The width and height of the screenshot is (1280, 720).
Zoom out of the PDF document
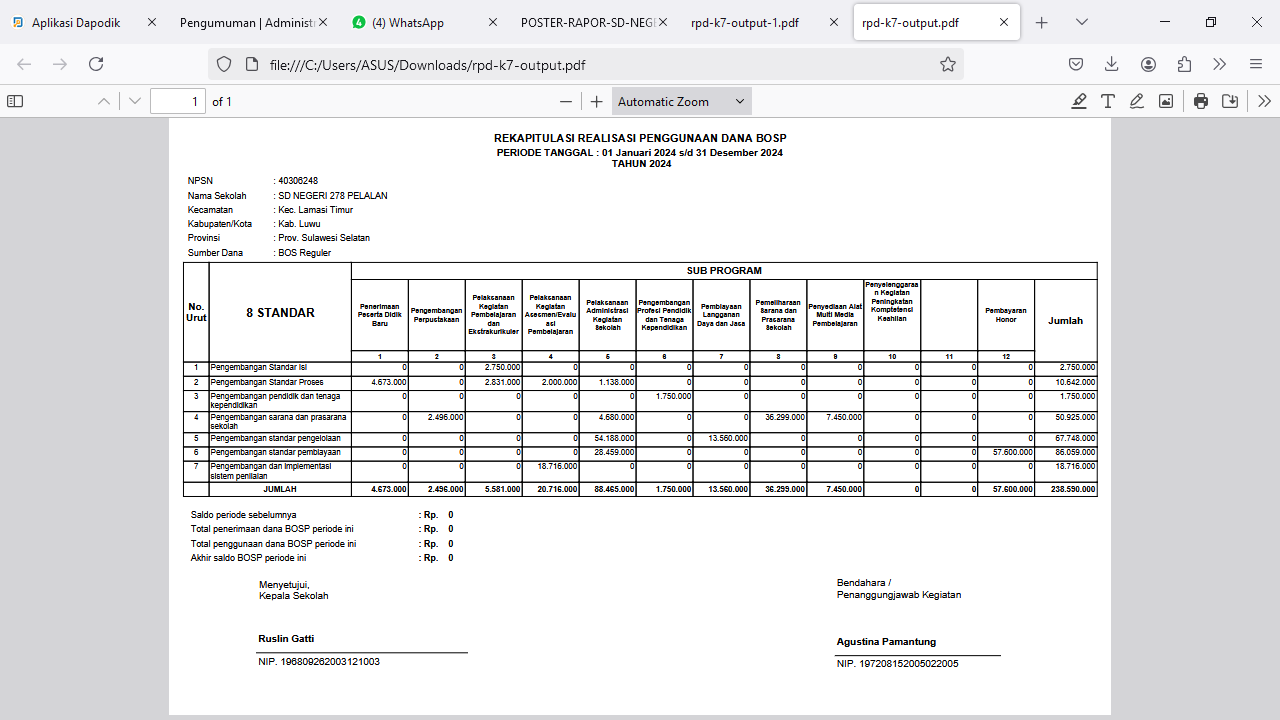tap(566, 101)
